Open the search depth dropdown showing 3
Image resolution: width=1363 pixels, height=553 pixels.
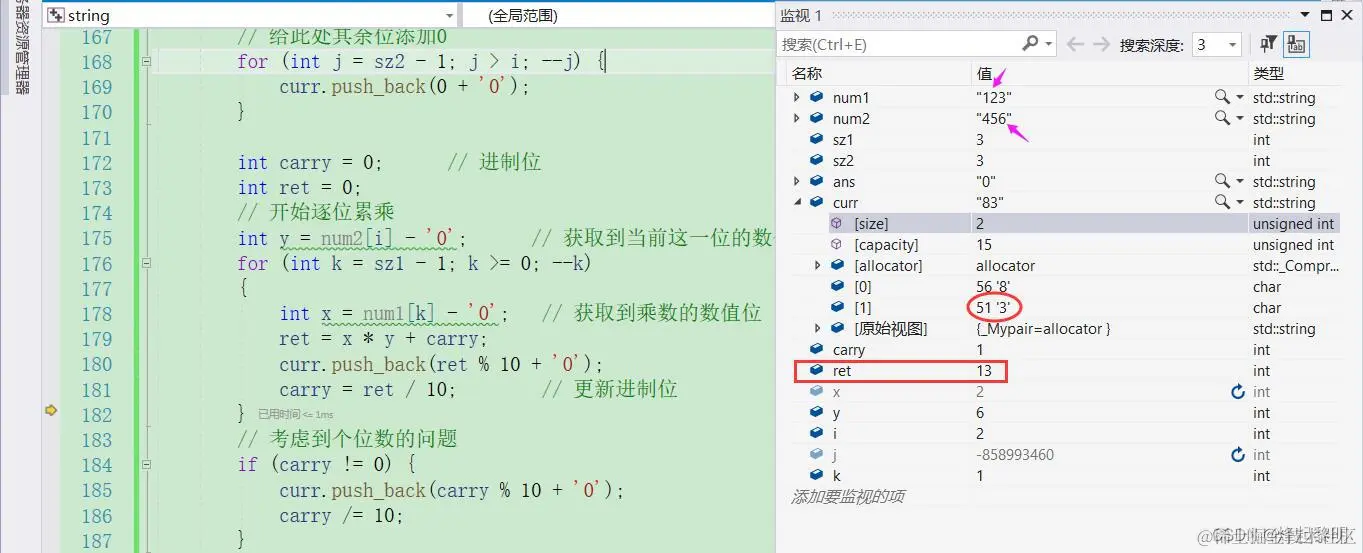[x=1217, y=45]
